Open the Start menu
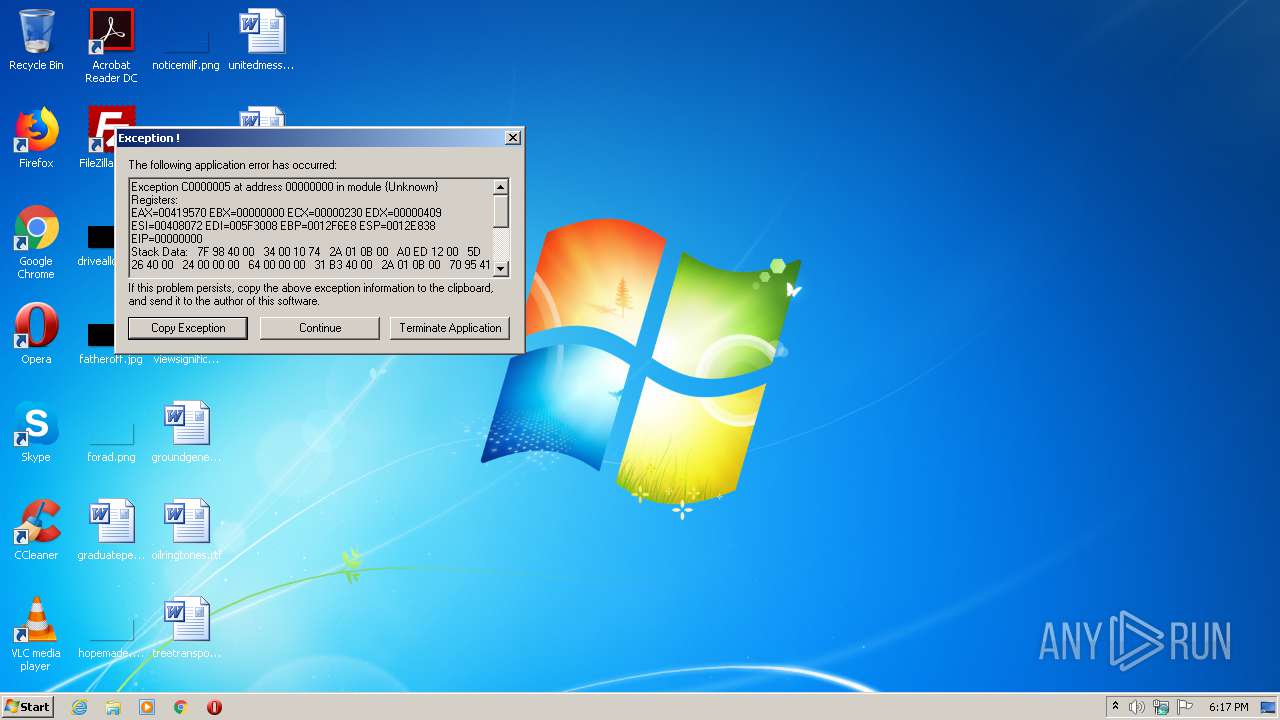1280x720 pixels. 27,707
